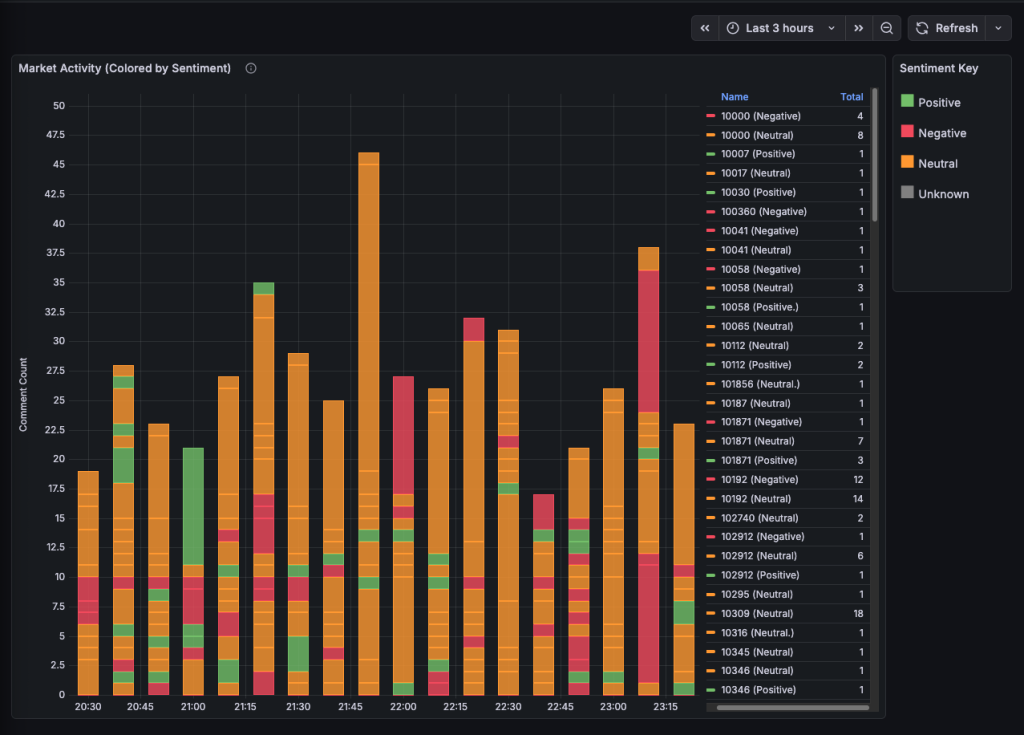This screenshot has width=1024, height=735.
Task: Click the red series marker for 10192 (Negative)
Action: click(710, 480)
